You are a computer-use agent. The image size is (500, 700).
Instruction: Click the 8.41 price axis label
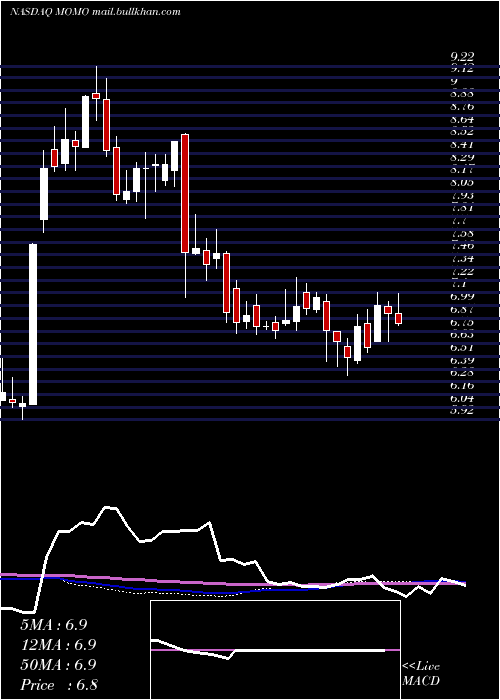pyautogui.click(x=462, y=145)
